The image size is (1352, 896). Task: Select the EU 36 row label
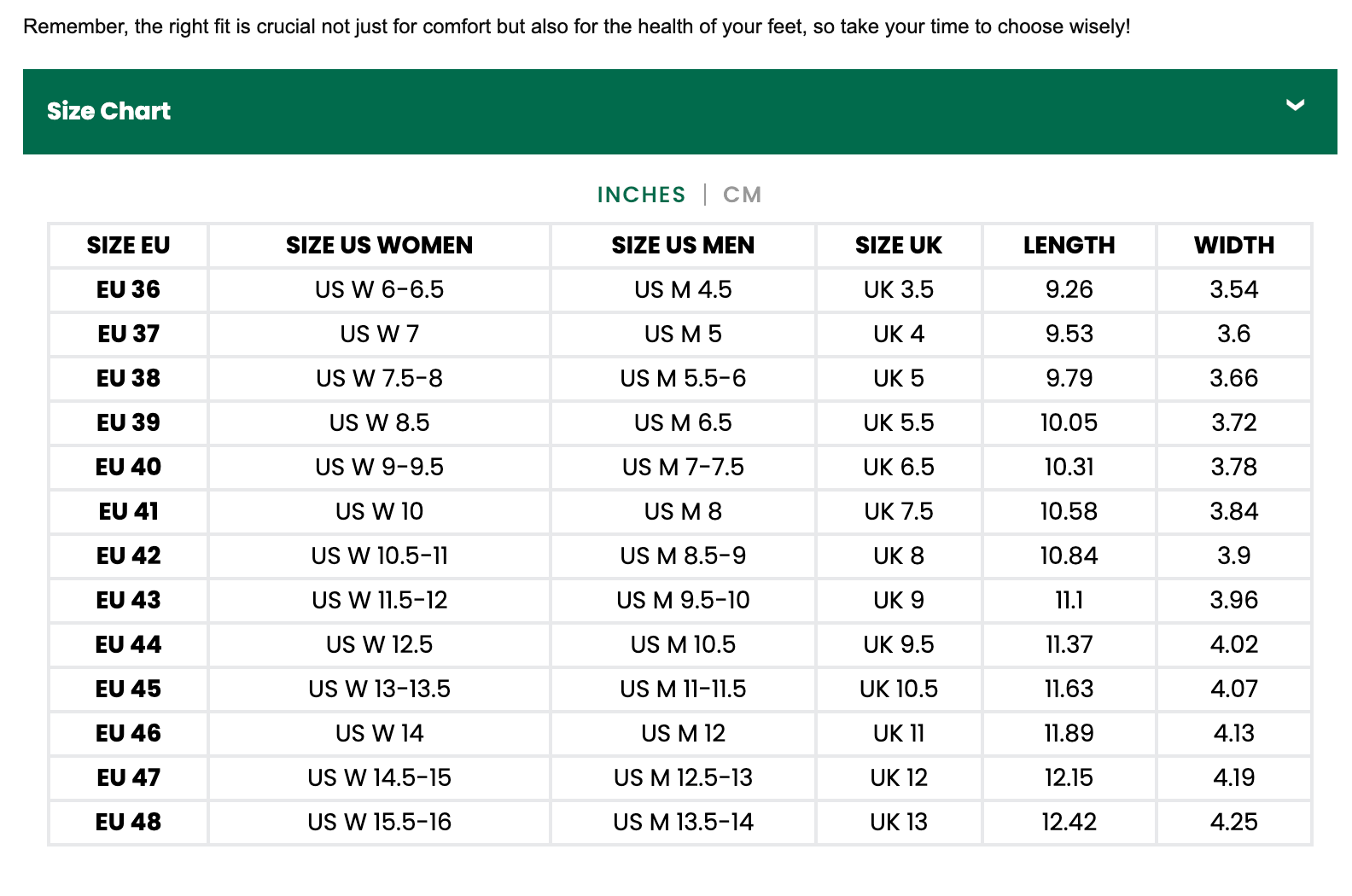coord(128,290)
